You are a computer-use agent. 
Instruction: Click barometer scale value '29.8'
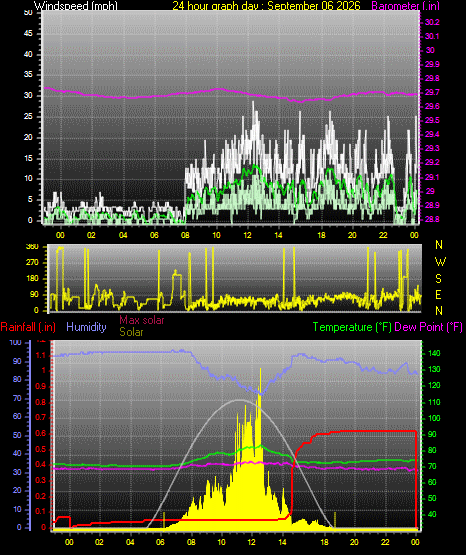click(432, 78)
